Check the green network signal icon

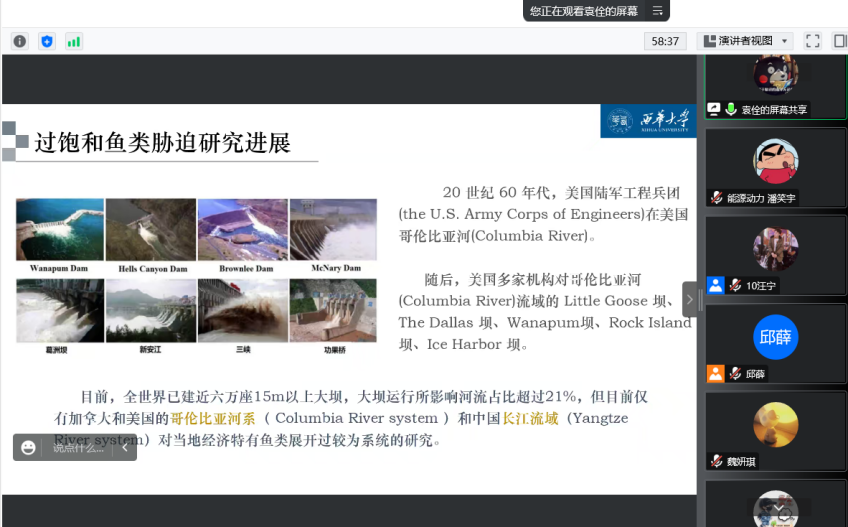(73, 41)
